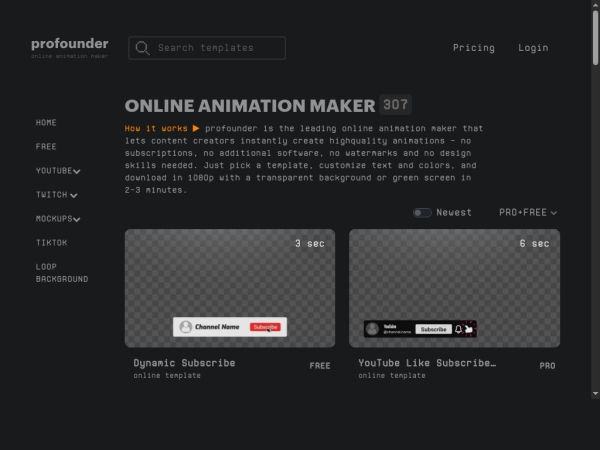This screenshot has width=600, height=450.
Task: Focus the Search templates input field
Action: pyautogui.click(x=207, y=48)
